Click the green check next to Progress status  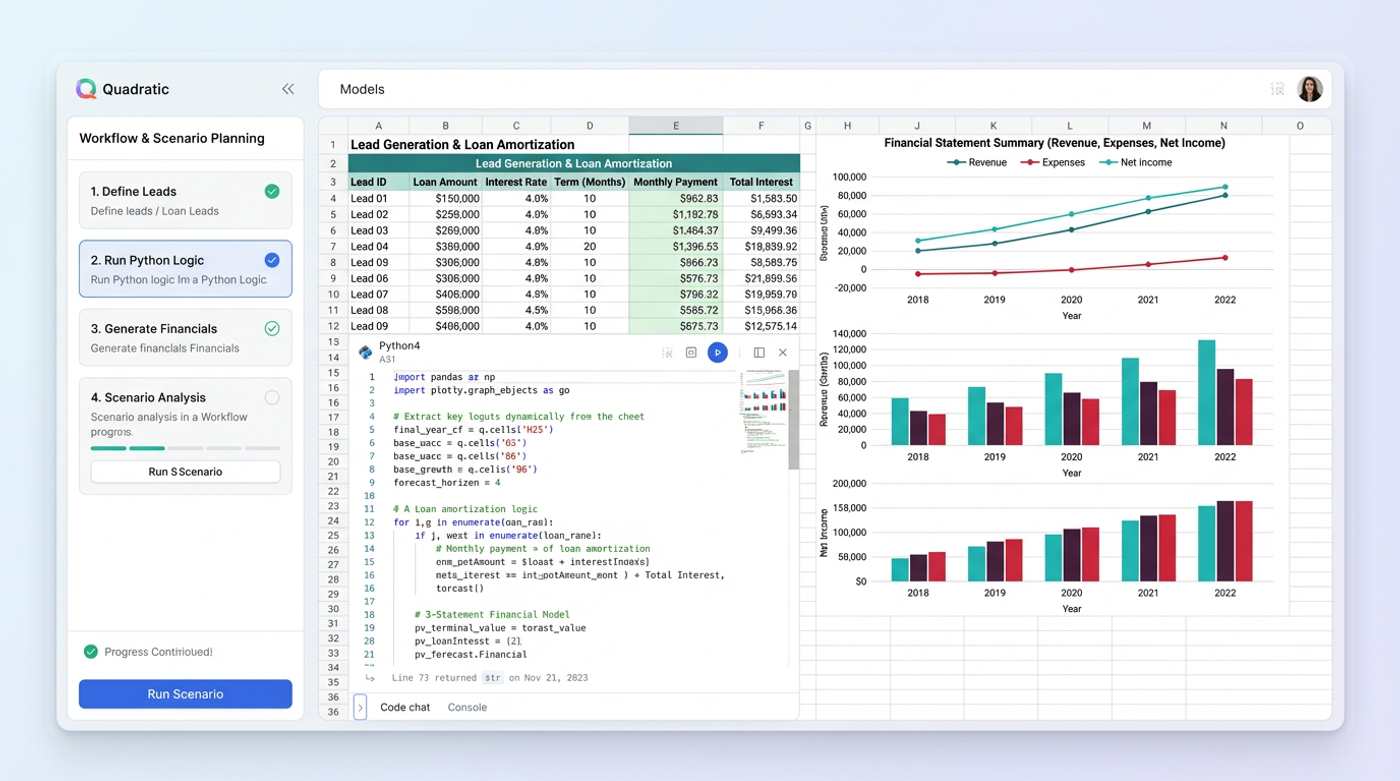(91, 652)
